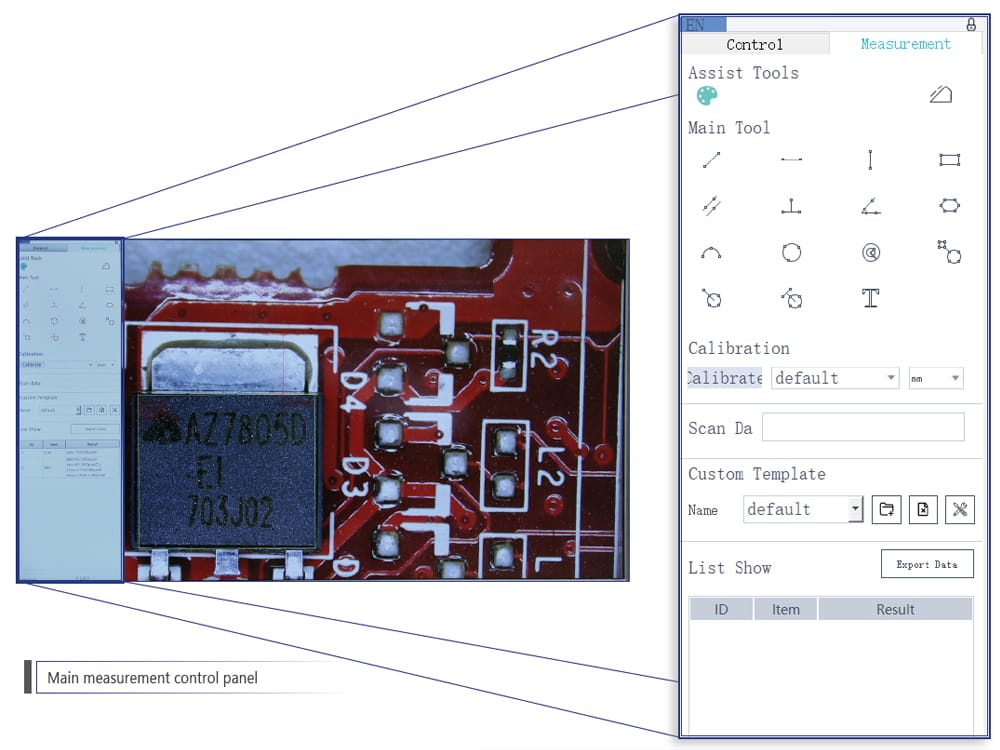Select the rectangle measurement tool in enlarged panel
Viewport: 1000px width, 750px height.
click(x=949, y=159)
